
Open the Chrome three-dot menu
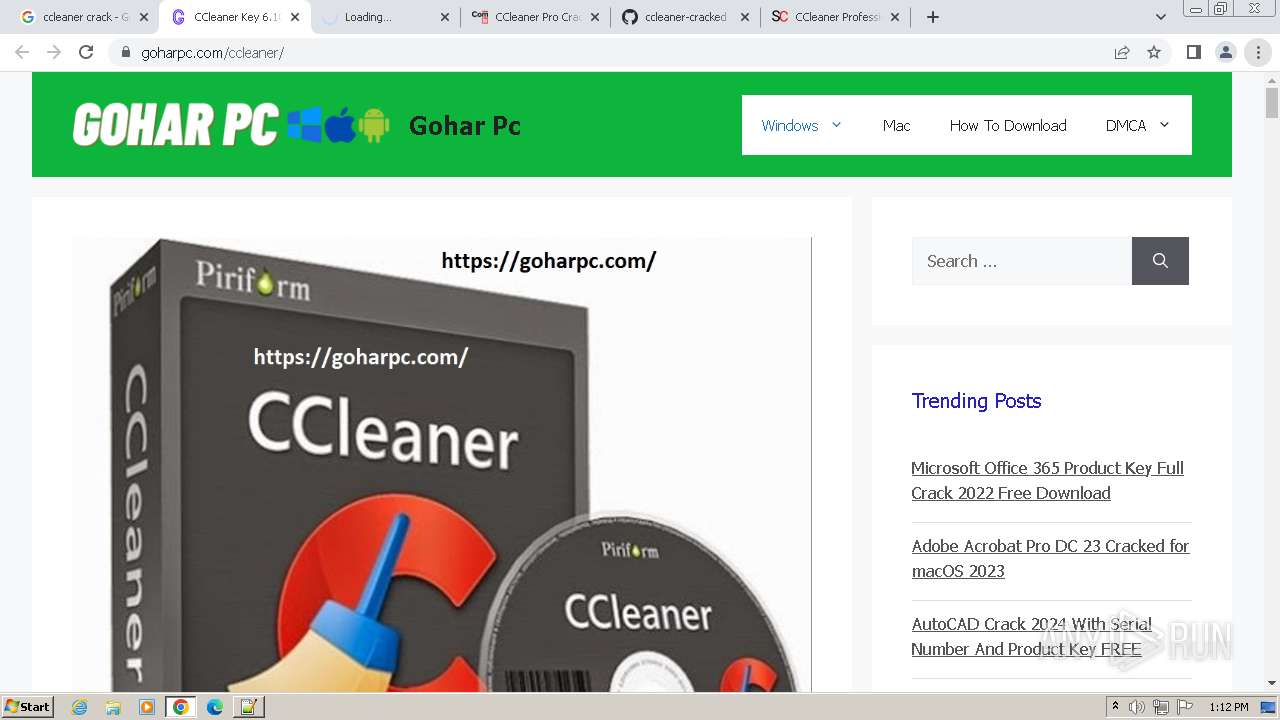[1258, 52]
